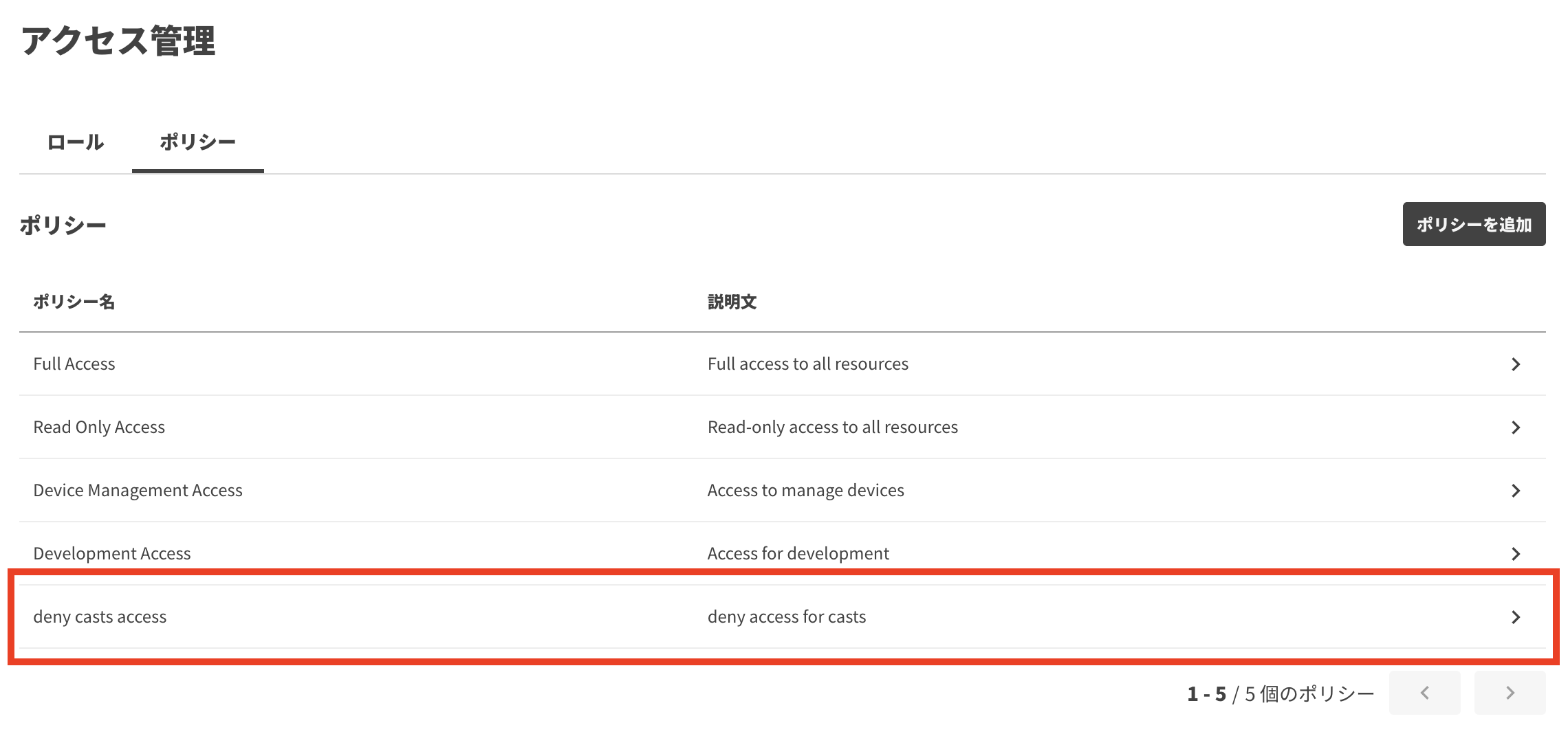Open Full Access via its chevron arrow

[1515, 364]
